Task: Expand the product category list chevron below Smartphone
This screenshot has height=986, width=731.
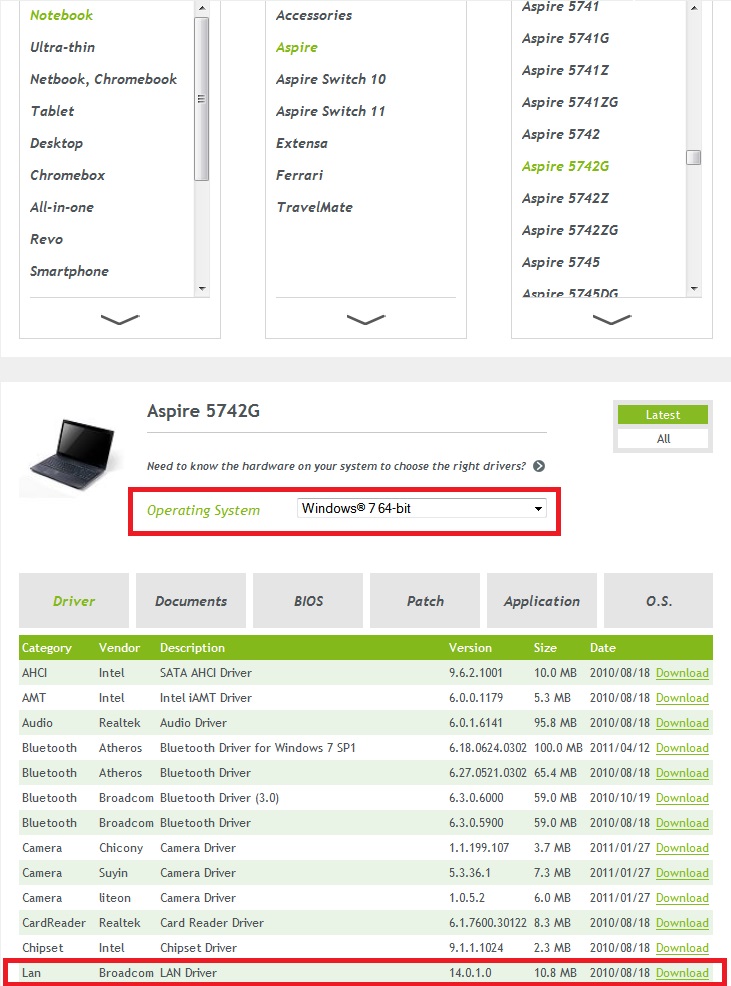Action: pyautogui.click(x=120, y=320)
